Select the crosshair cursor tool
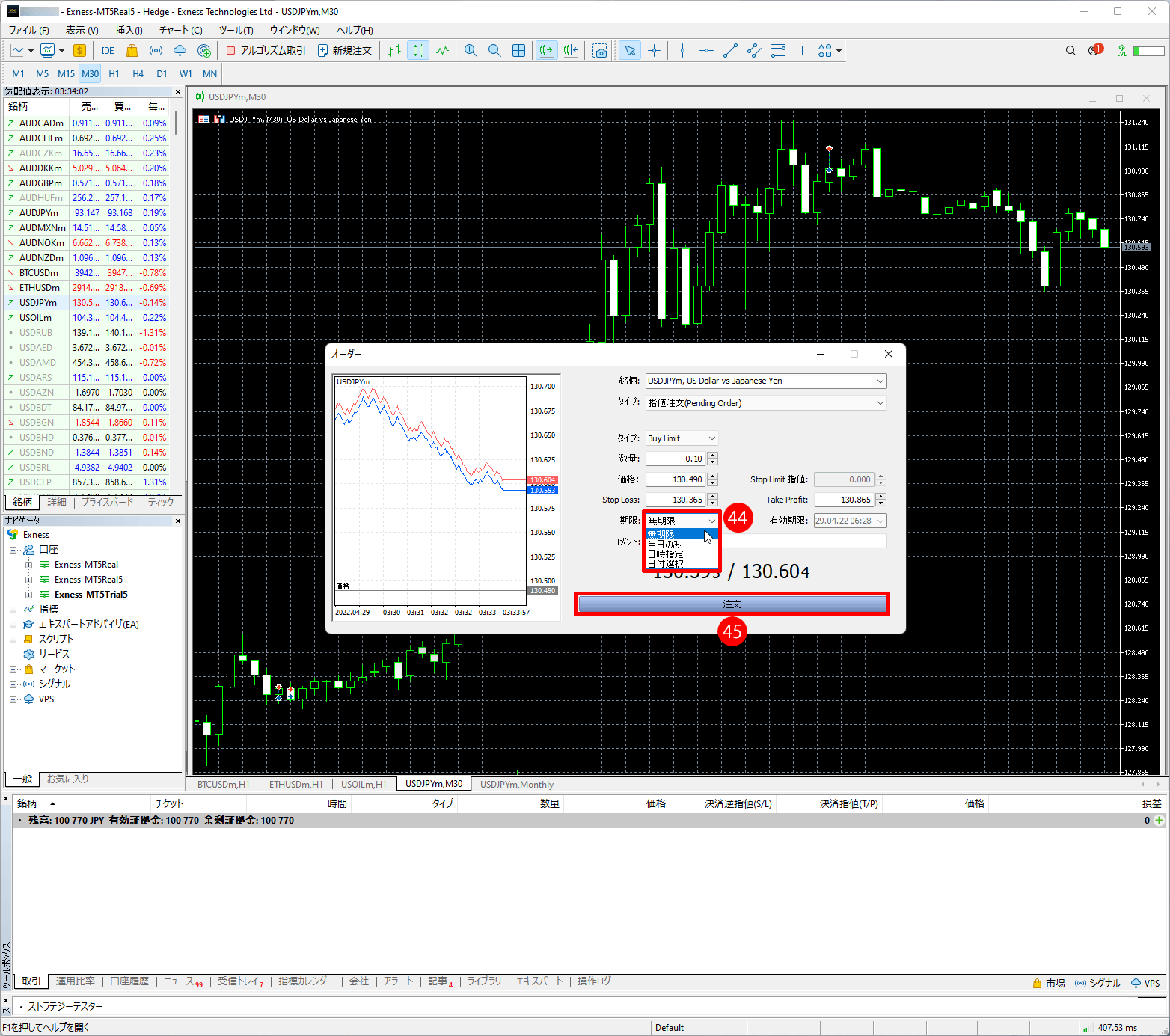Image resolution: width=1170 pixels, height=1036 pixels. pyautogui.click(x=654, y=50)
